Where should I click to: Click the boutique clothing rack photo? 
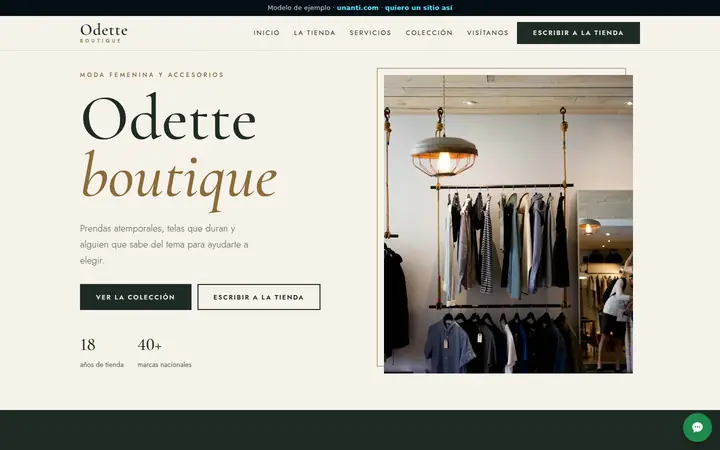508,224
